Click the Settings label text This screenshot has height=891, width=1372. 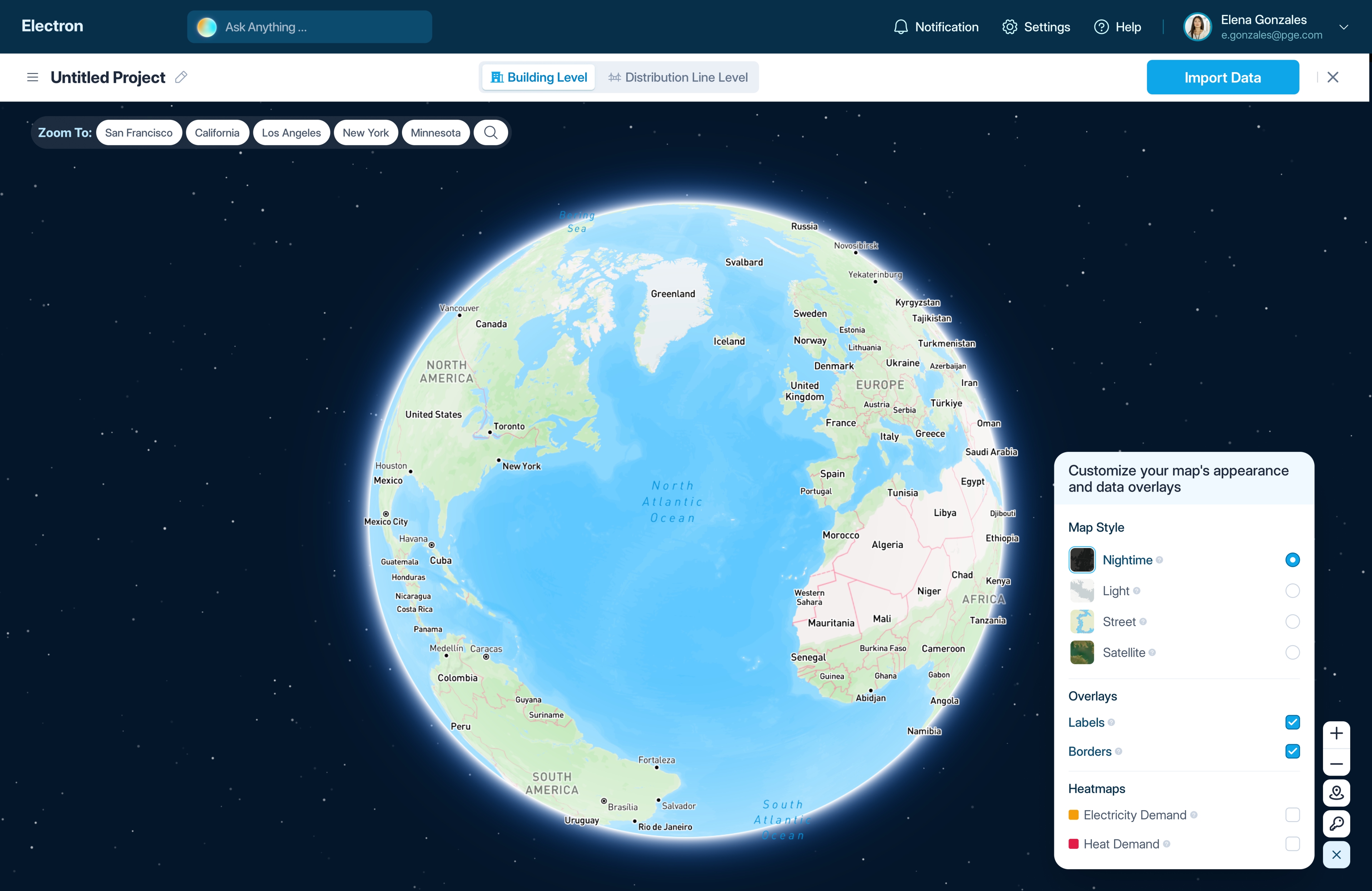point(1047,27)
